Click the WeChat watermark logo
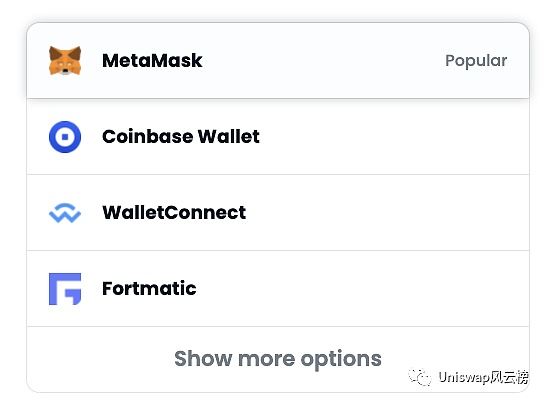The image size is (546, 402). coord(420,377)
